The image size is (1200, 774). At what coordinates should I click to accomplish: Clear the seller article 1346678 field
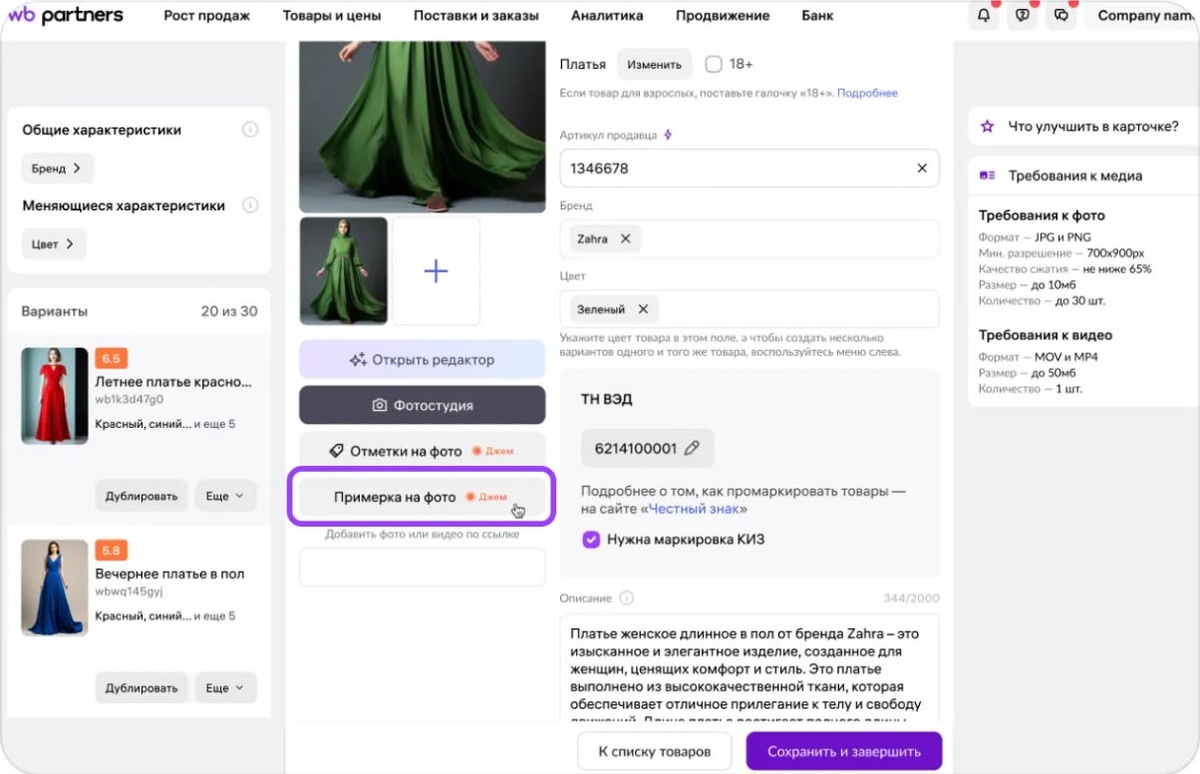922,168
